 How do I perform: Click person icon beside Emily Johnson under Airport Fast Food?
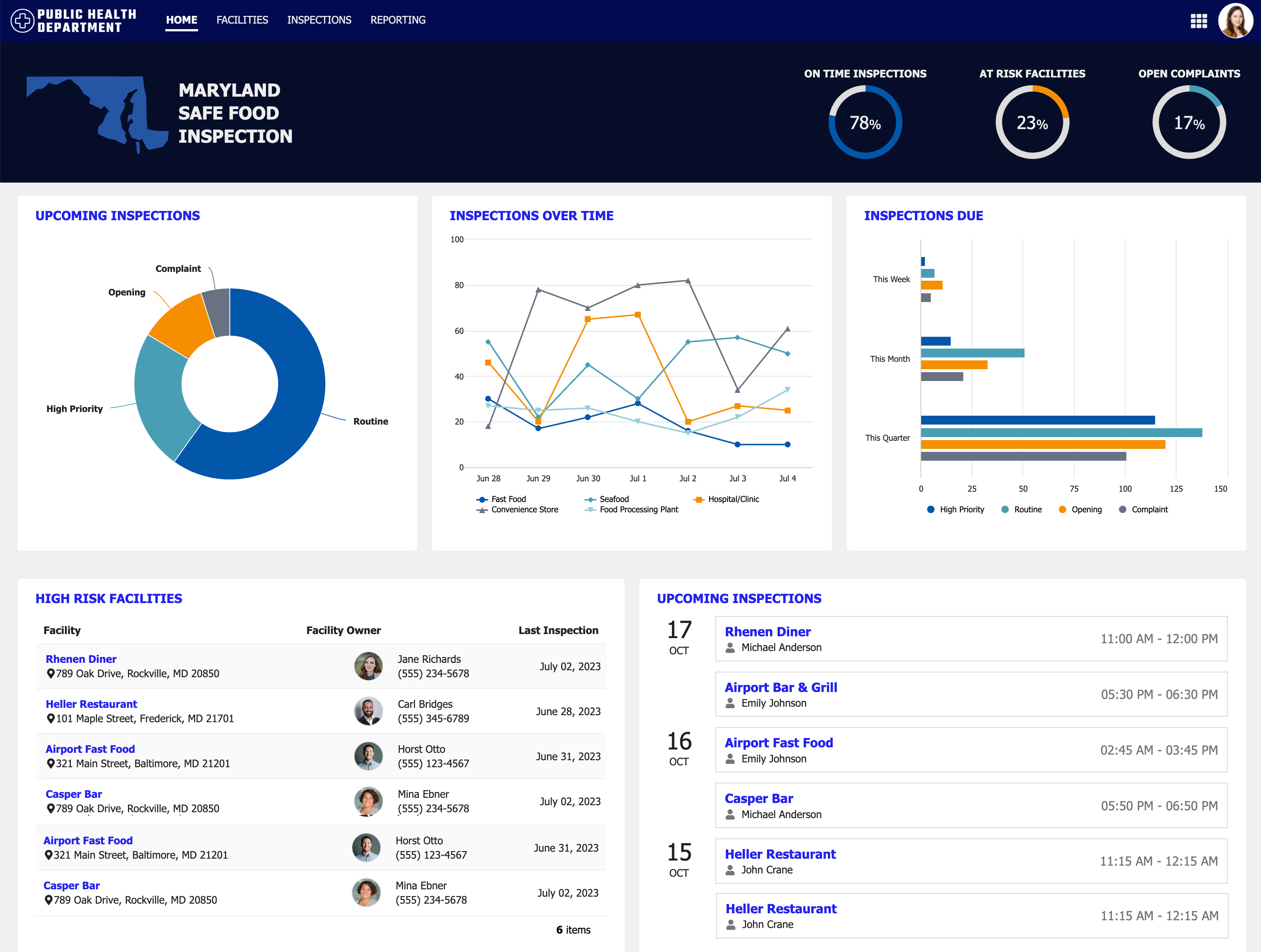tap(730, 759)
